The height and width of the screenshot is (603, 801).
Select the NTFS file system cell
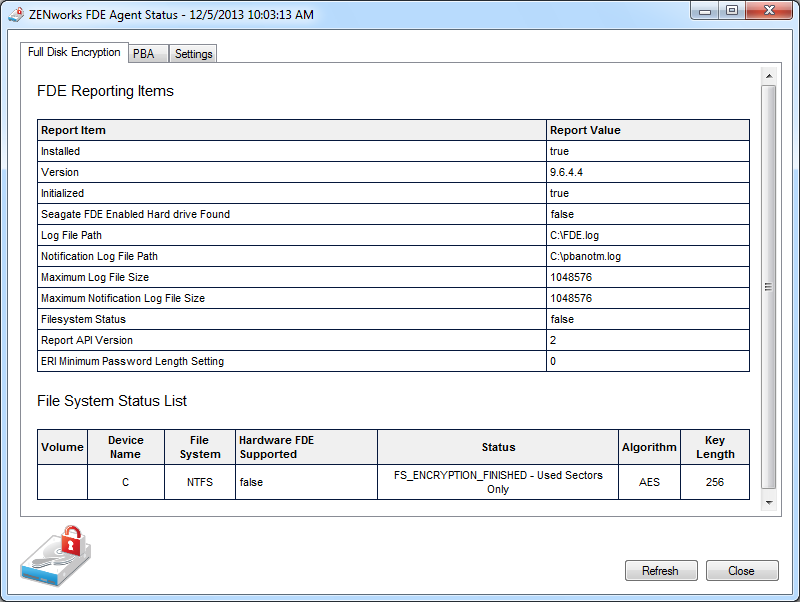(200, 482)
